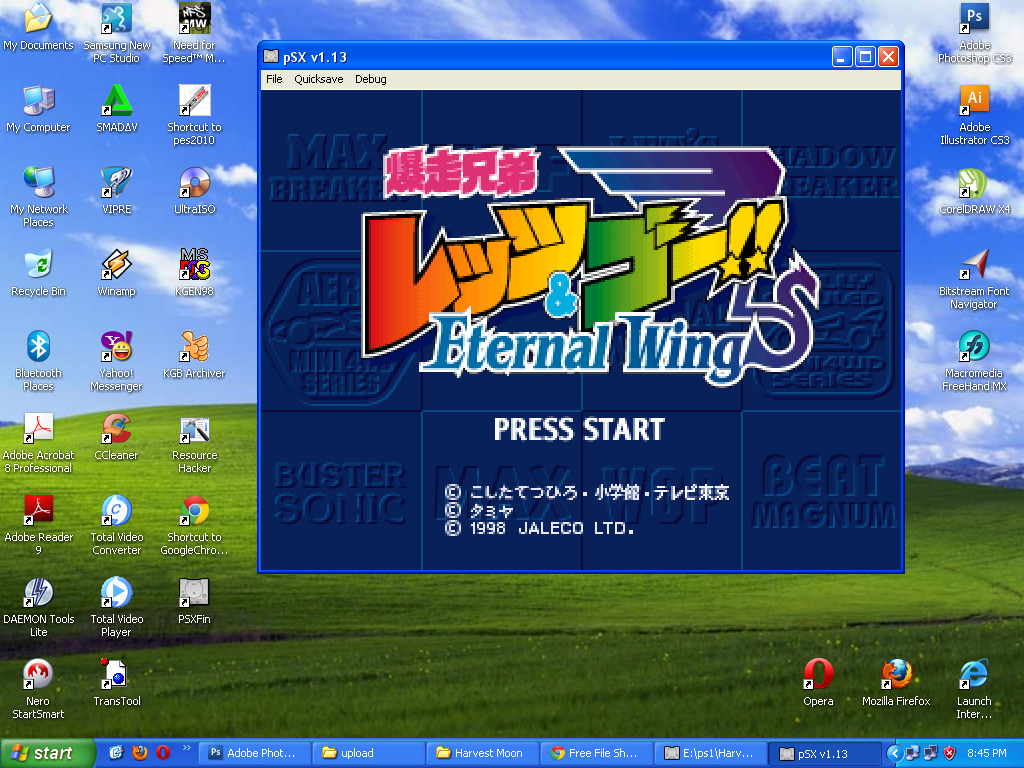The image size is (1024, 768).
Task: Open the My Documents desktop icon
Action: pos(38,26)
